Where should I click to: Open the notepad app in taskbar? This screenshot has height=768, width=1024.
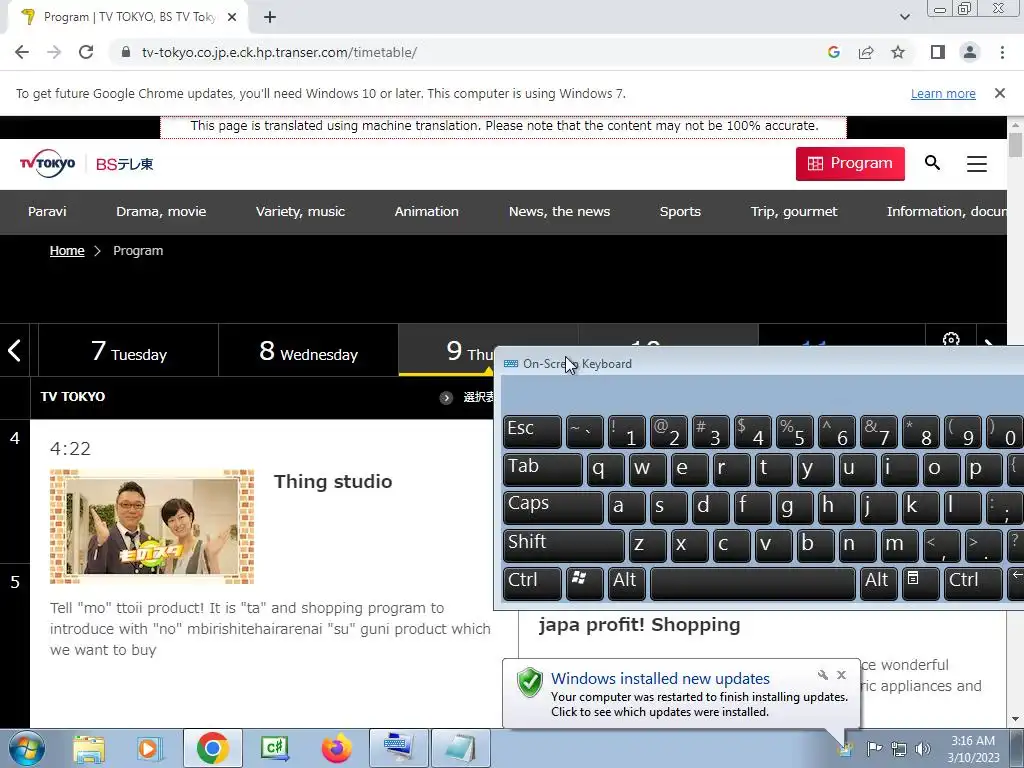461,748
